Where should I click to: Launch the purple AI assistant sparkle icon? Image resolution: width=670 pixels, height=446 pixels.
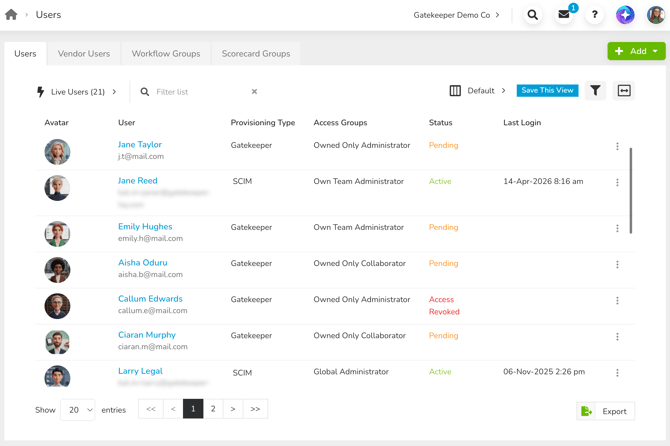pyautogui.click(x=625, y=15)
